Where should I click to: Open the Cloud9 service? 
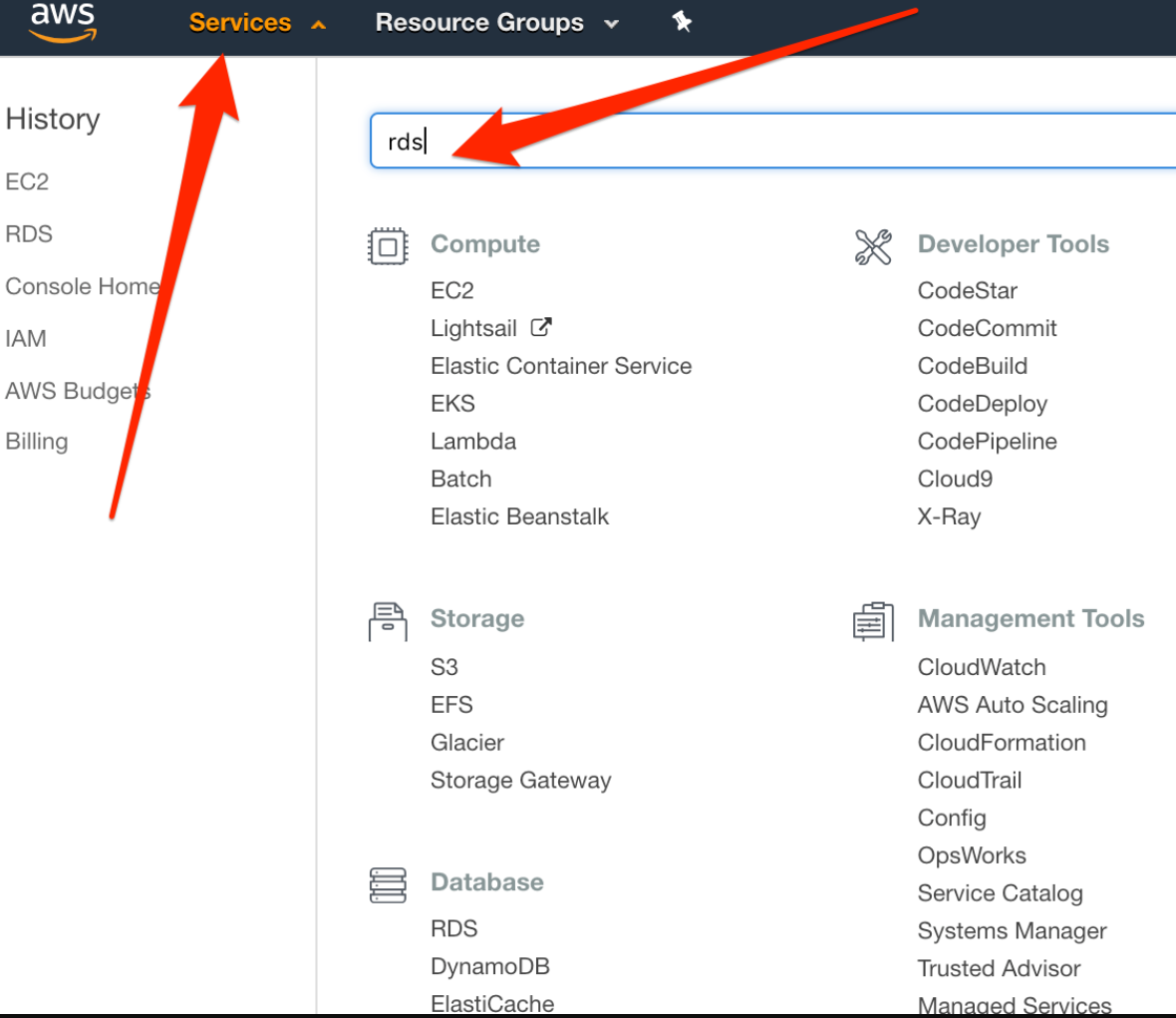coord(955,479)
